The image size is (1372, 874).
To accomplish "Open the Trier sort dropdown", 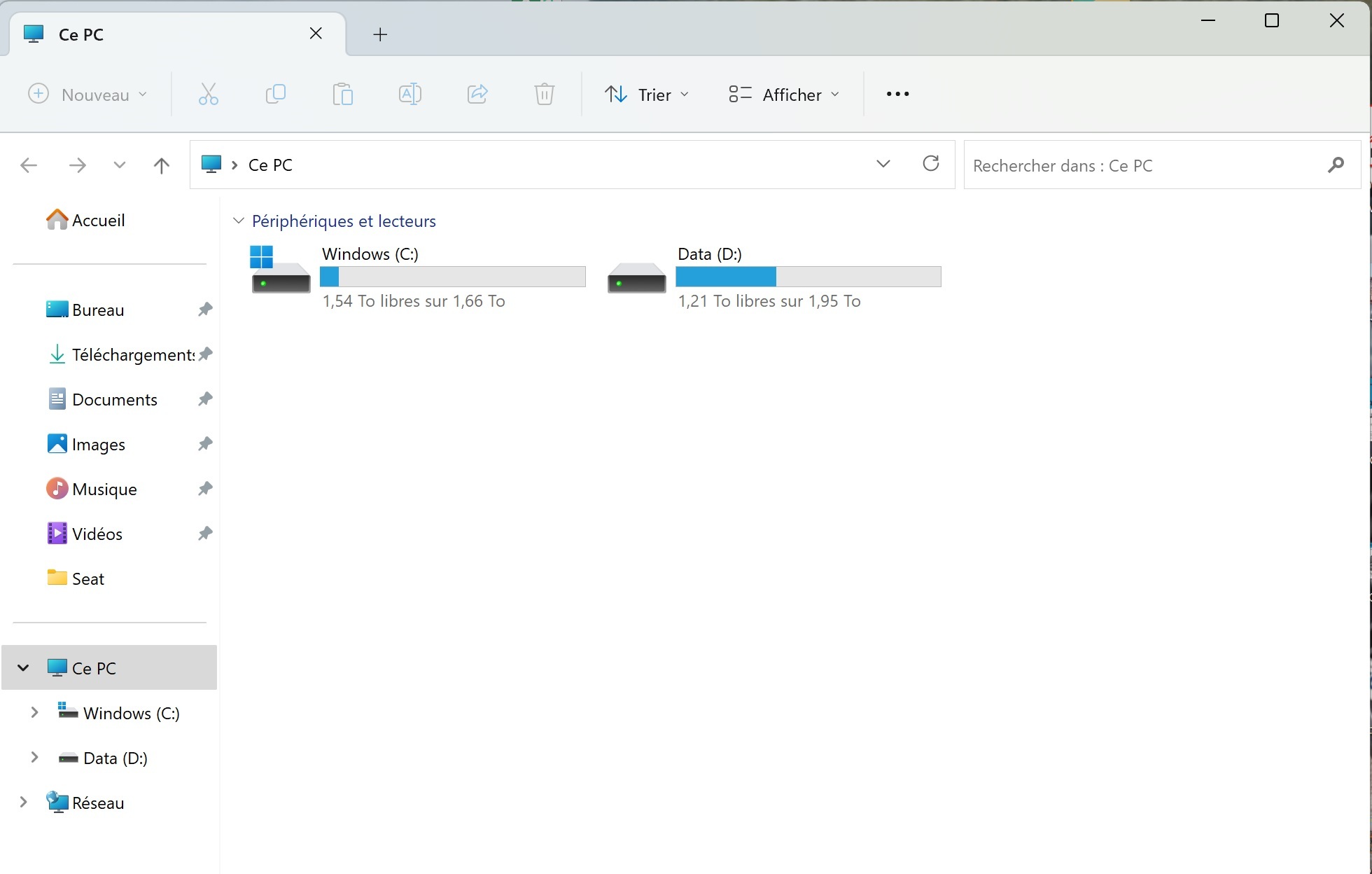I will pos(647,94).
